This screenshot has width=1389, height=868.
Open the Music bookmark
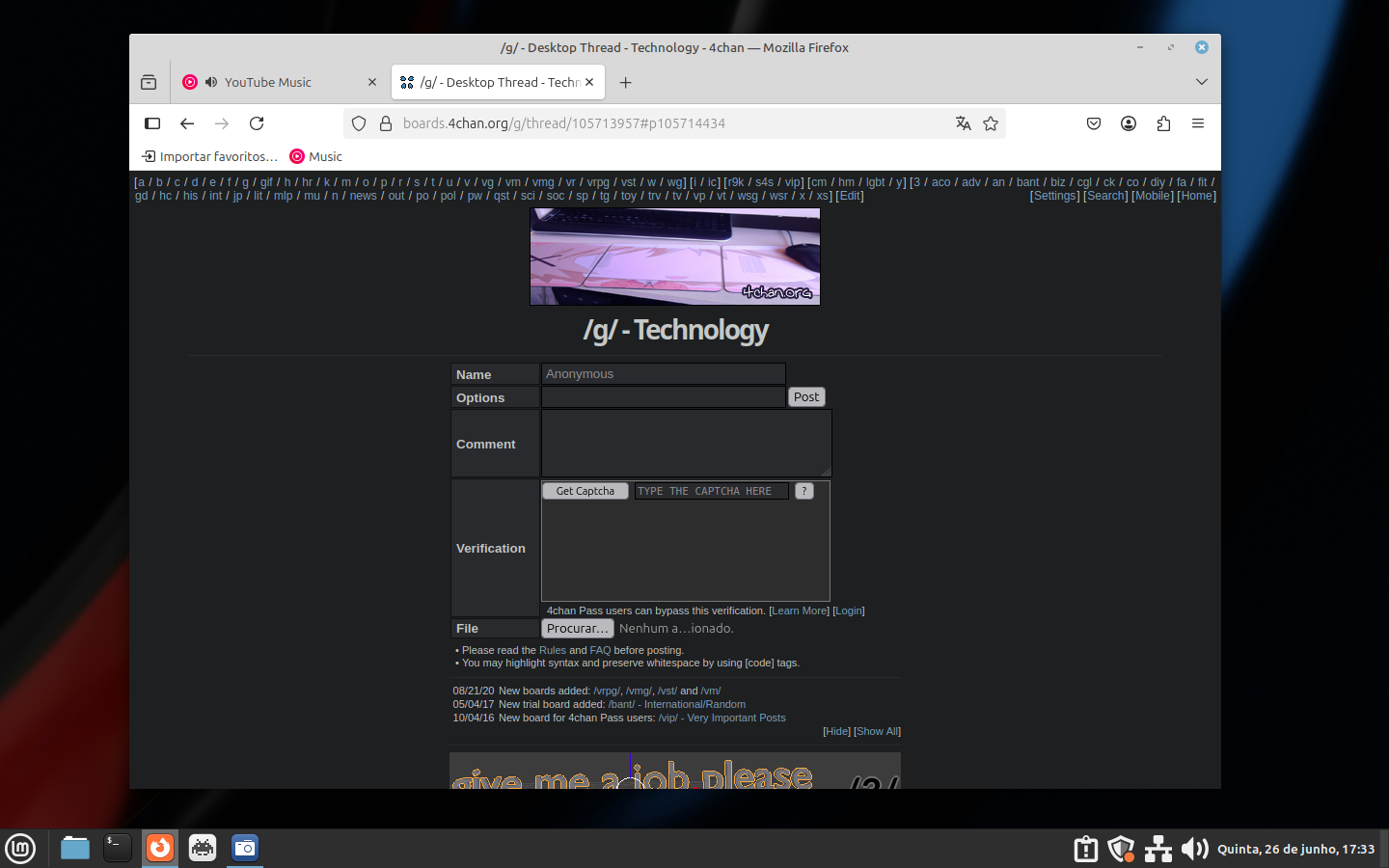point(316,156)
